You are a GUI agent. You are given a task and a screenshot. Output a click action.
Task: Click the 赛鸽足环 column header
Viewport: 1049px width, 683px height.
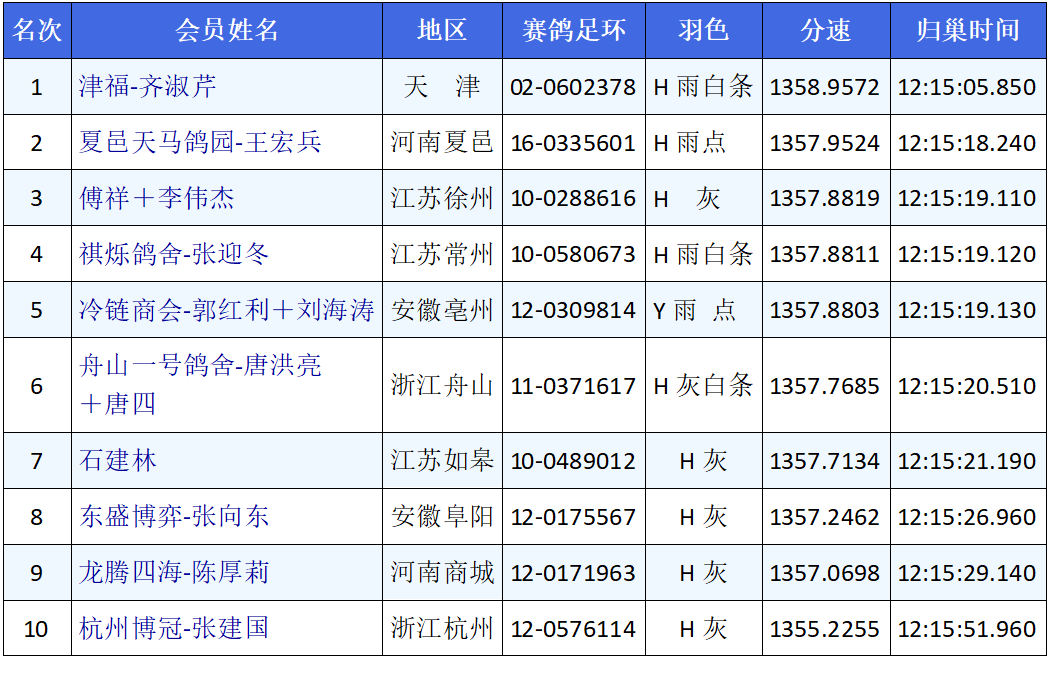573,30
